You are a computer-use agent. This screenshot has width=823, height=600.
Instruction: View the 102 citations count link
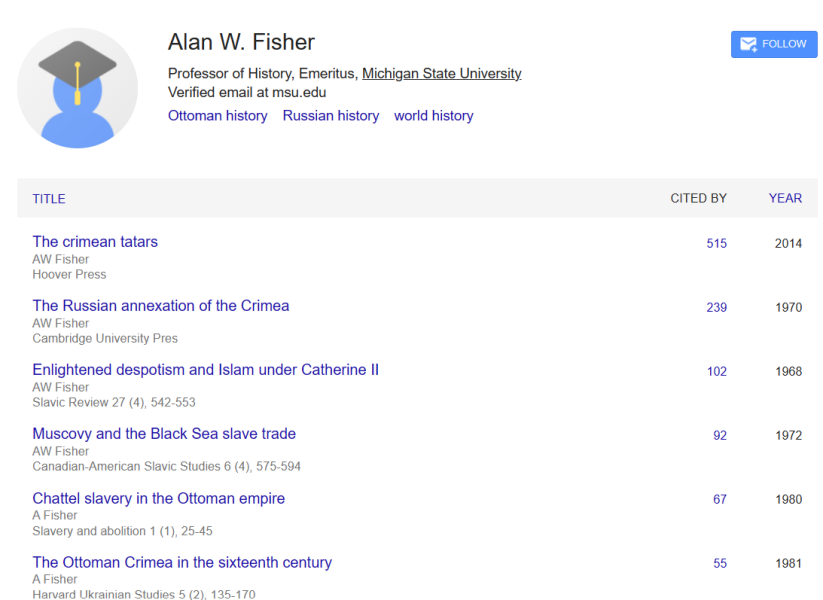point(716,372)
